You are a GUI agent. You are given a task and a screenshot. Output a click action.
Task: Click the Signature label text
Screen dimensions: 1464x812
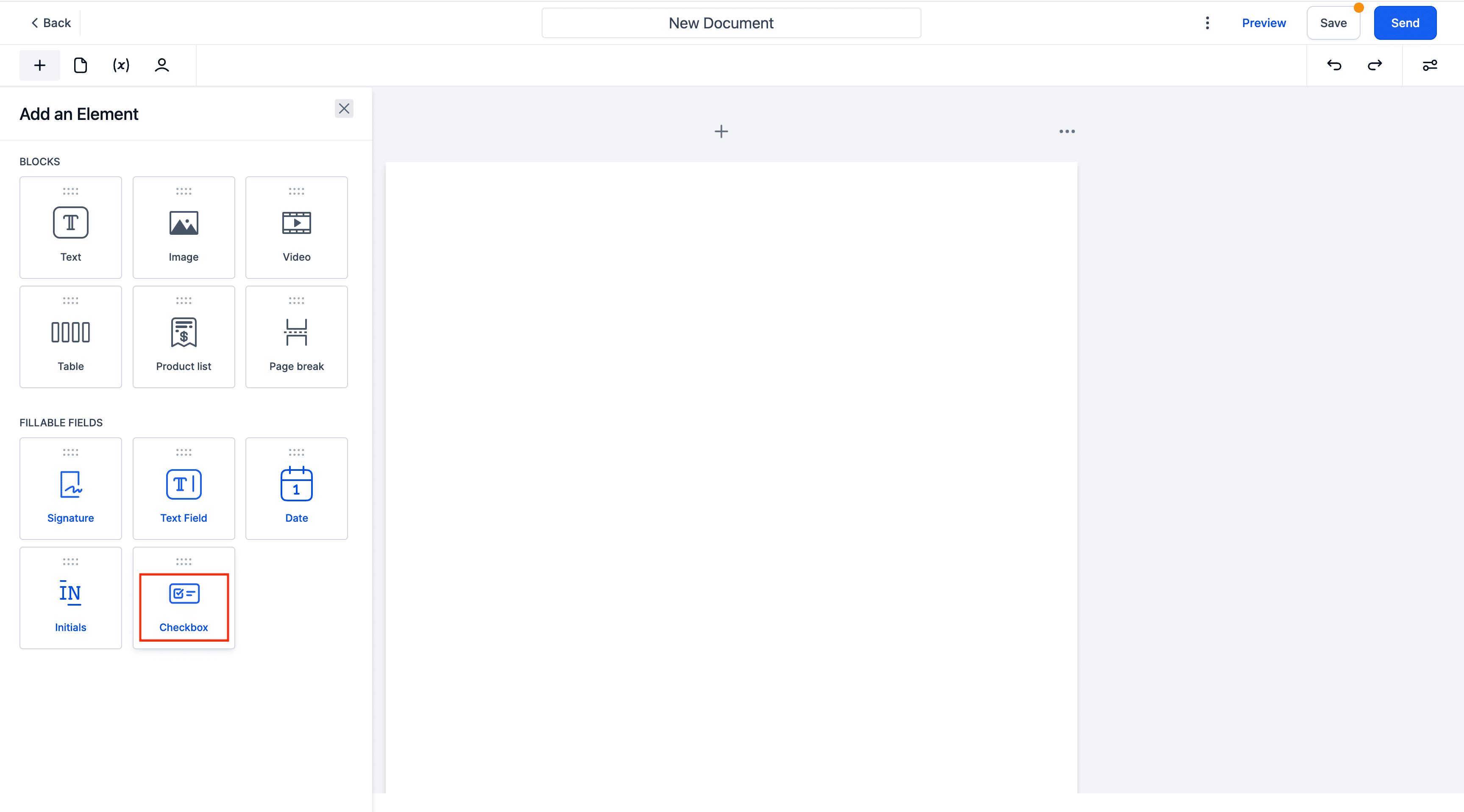tap(70, 517)
